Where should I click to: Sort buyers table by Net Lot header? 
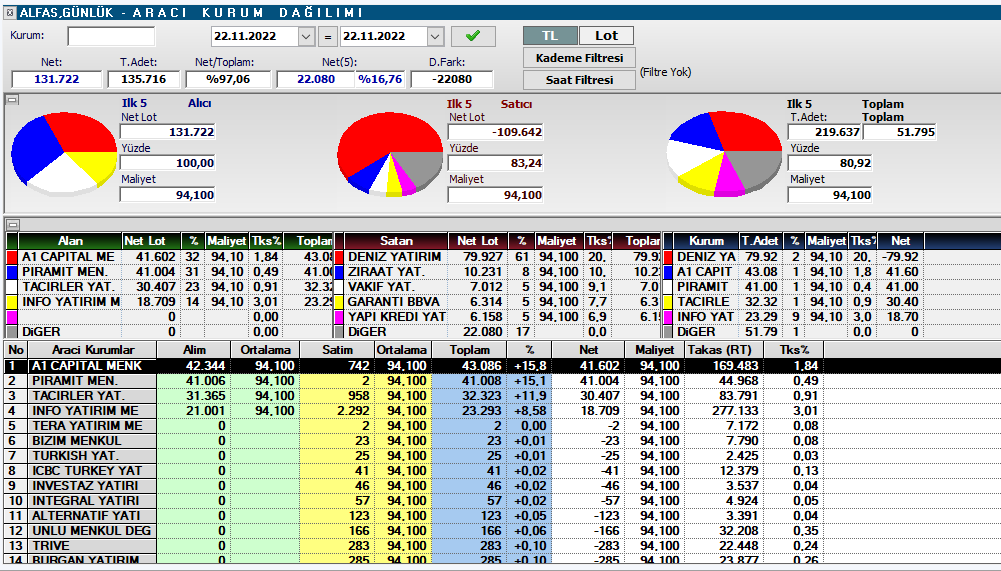[151, 241]
